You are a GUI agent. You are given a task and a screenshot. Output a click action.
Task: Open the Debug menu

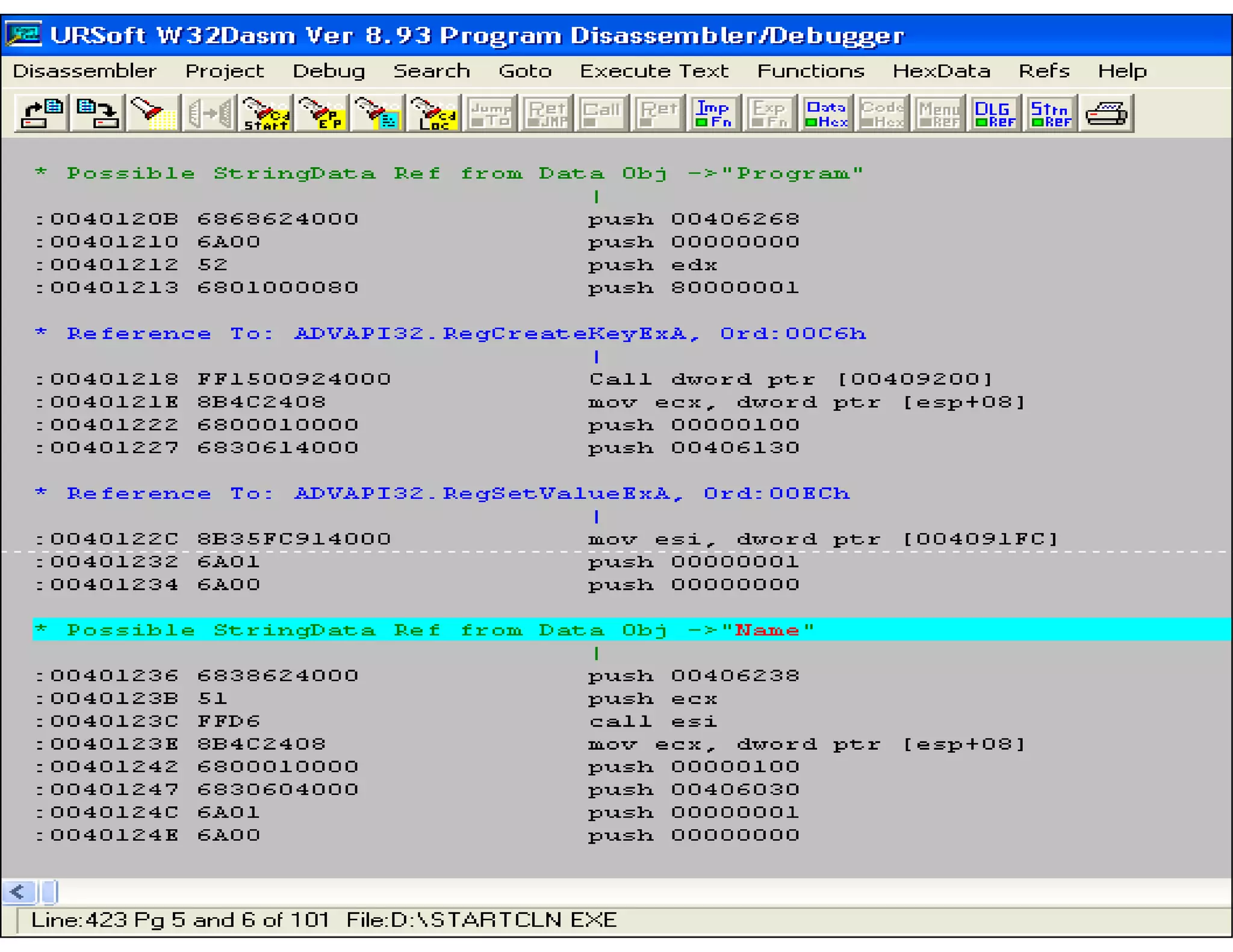coord(329,71)
